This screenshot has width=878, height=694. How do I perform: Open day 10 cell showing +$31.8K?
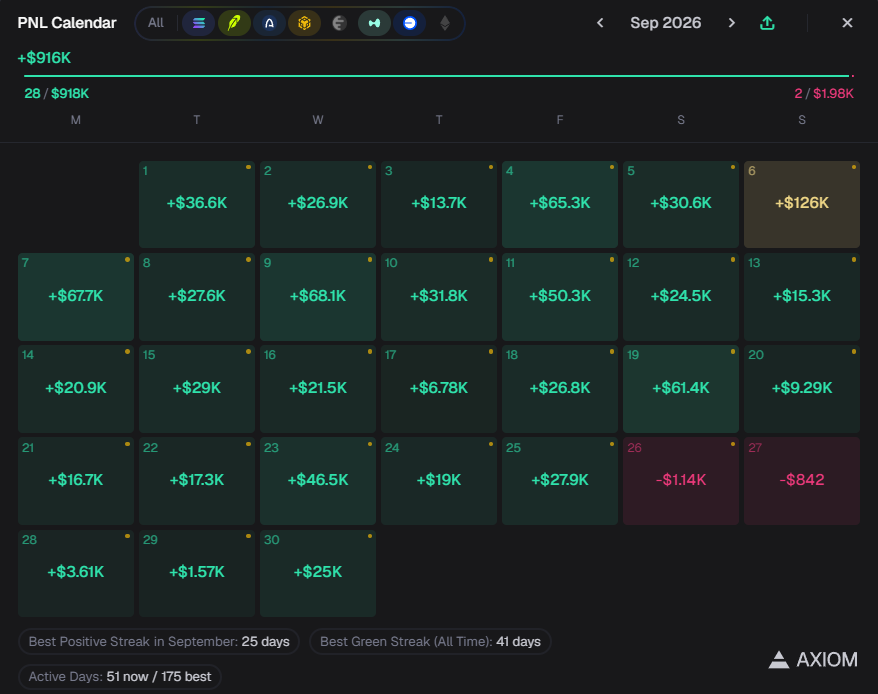pyautogui.click(x=438, y=297)
